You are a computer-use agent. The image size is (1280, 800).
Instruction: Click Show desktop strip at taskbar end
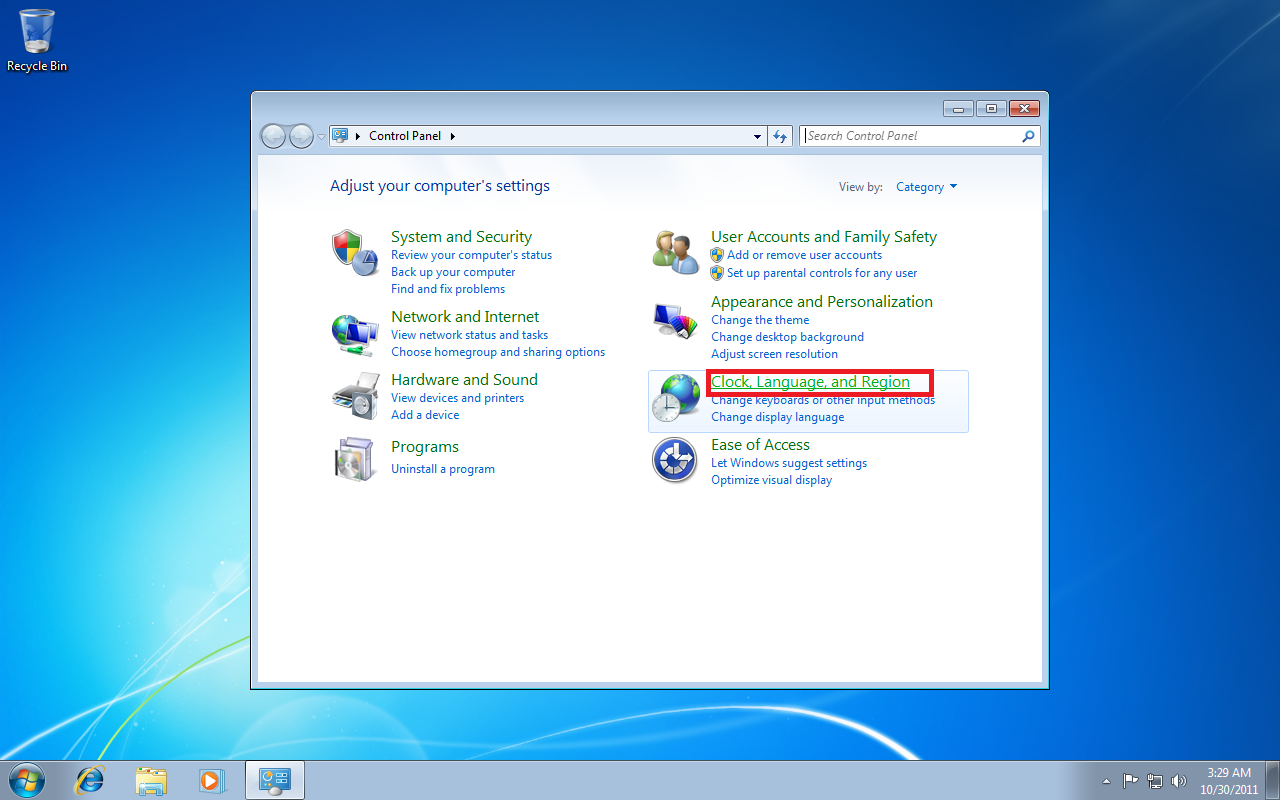[1272, 780]
